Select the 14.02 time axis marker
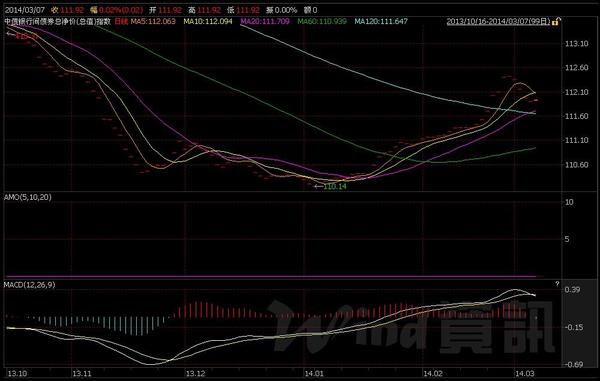Image resolution: width=600 pixels, height=381 pixels. 432,373
